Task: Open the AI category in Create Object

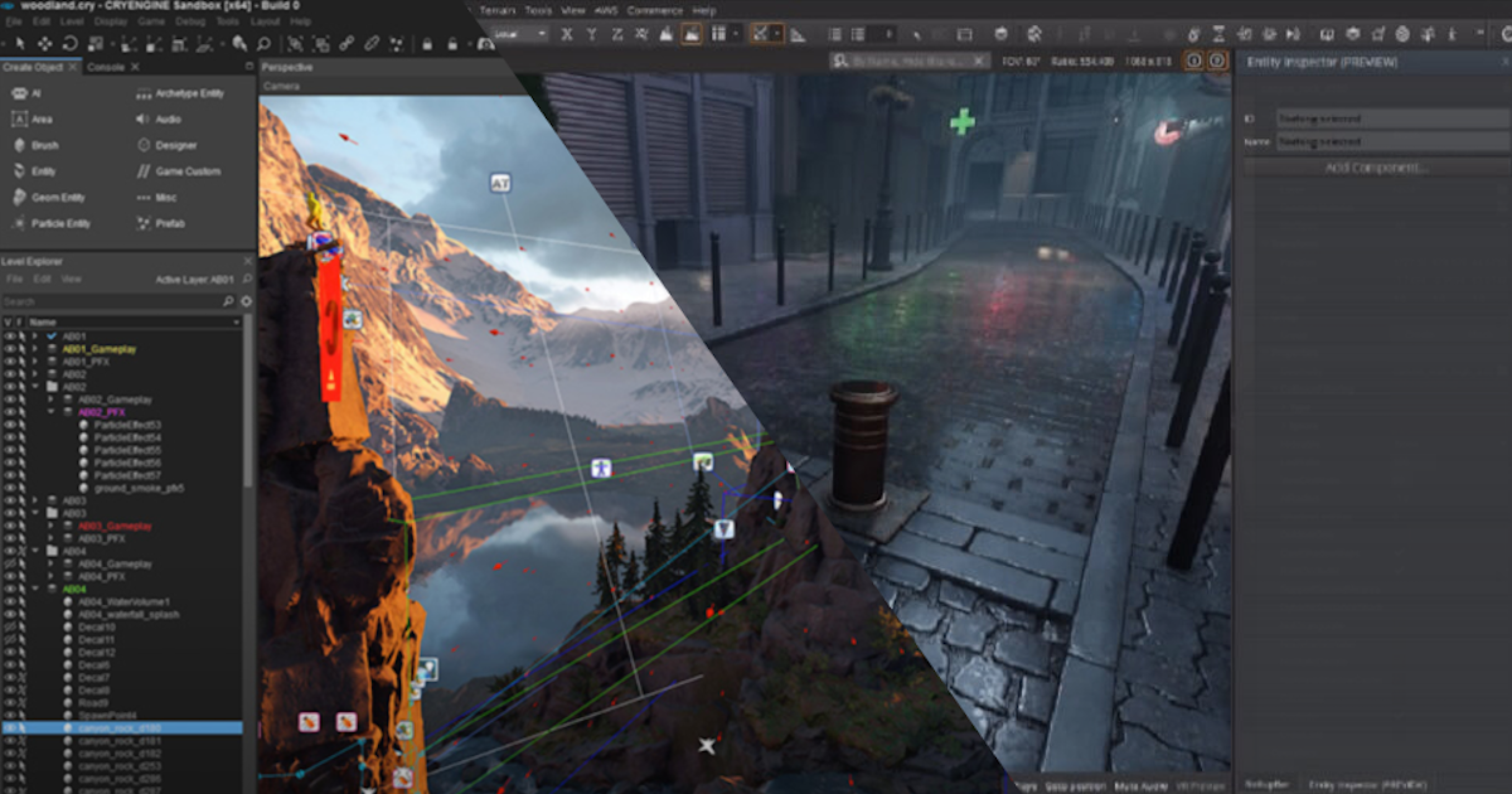Action: [x=26, y=94]
